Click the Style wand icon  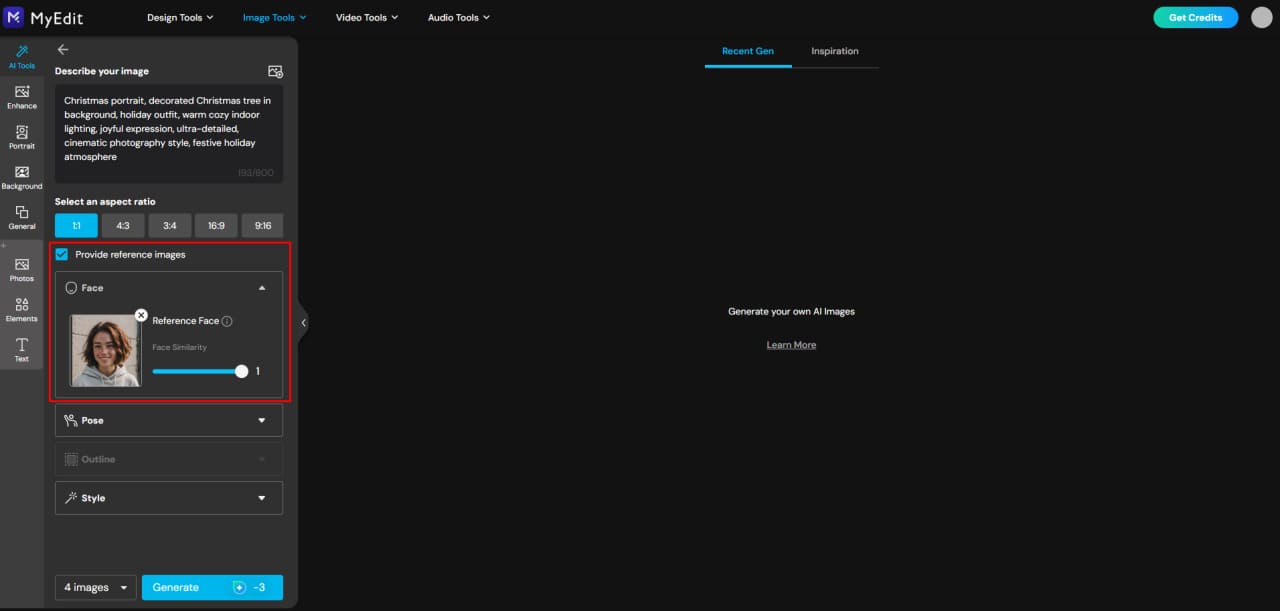[x=70, y=498]
